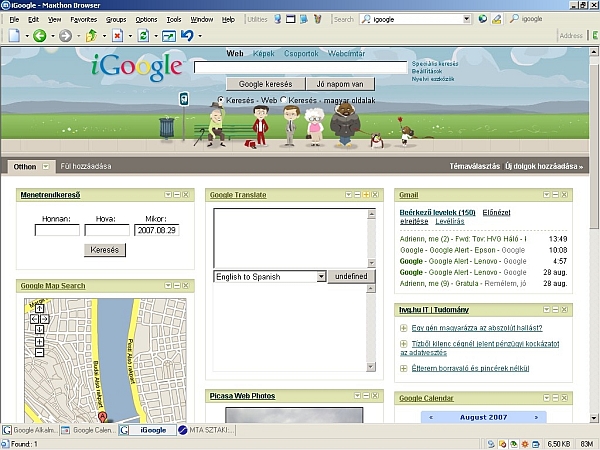The image size is (600, 450).
Task: Open the MTA SZTAKI browser tab
Action: point(207,430)
